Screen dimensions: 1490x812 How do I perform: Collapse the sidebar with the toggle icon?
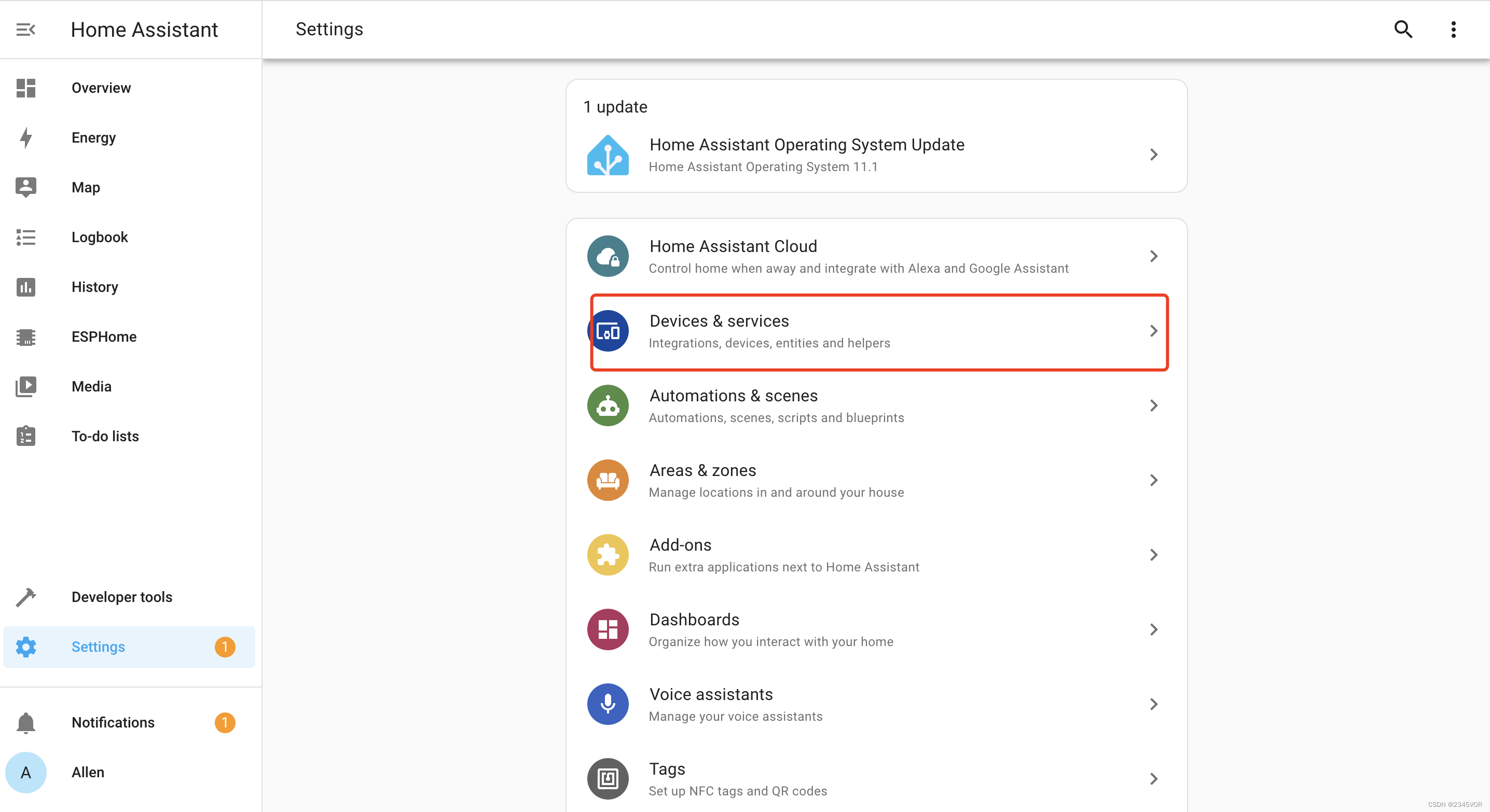(x=25, y=29)
